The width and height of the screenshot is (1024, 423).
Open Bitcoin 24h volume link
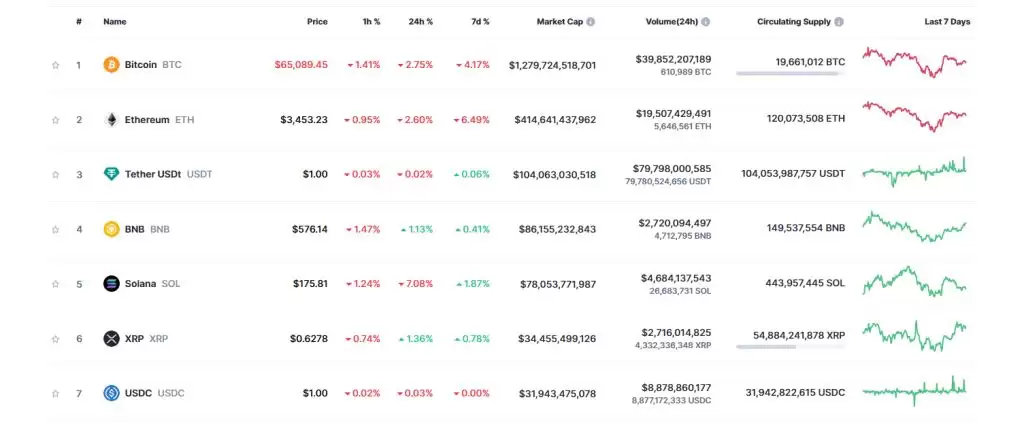click(673, 59)
